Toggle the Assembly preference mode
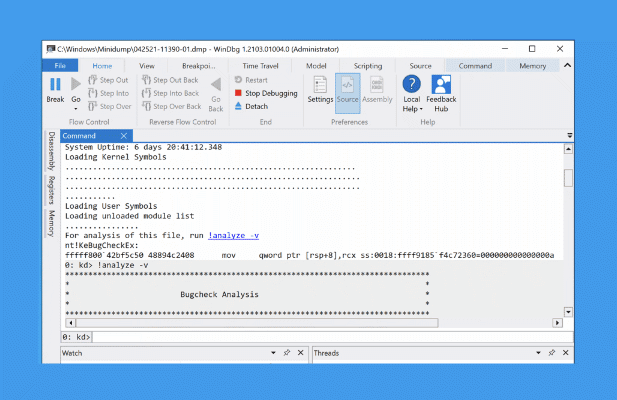Image resolution: width=617 pixels, height=400 pixels. pos(377,90)
